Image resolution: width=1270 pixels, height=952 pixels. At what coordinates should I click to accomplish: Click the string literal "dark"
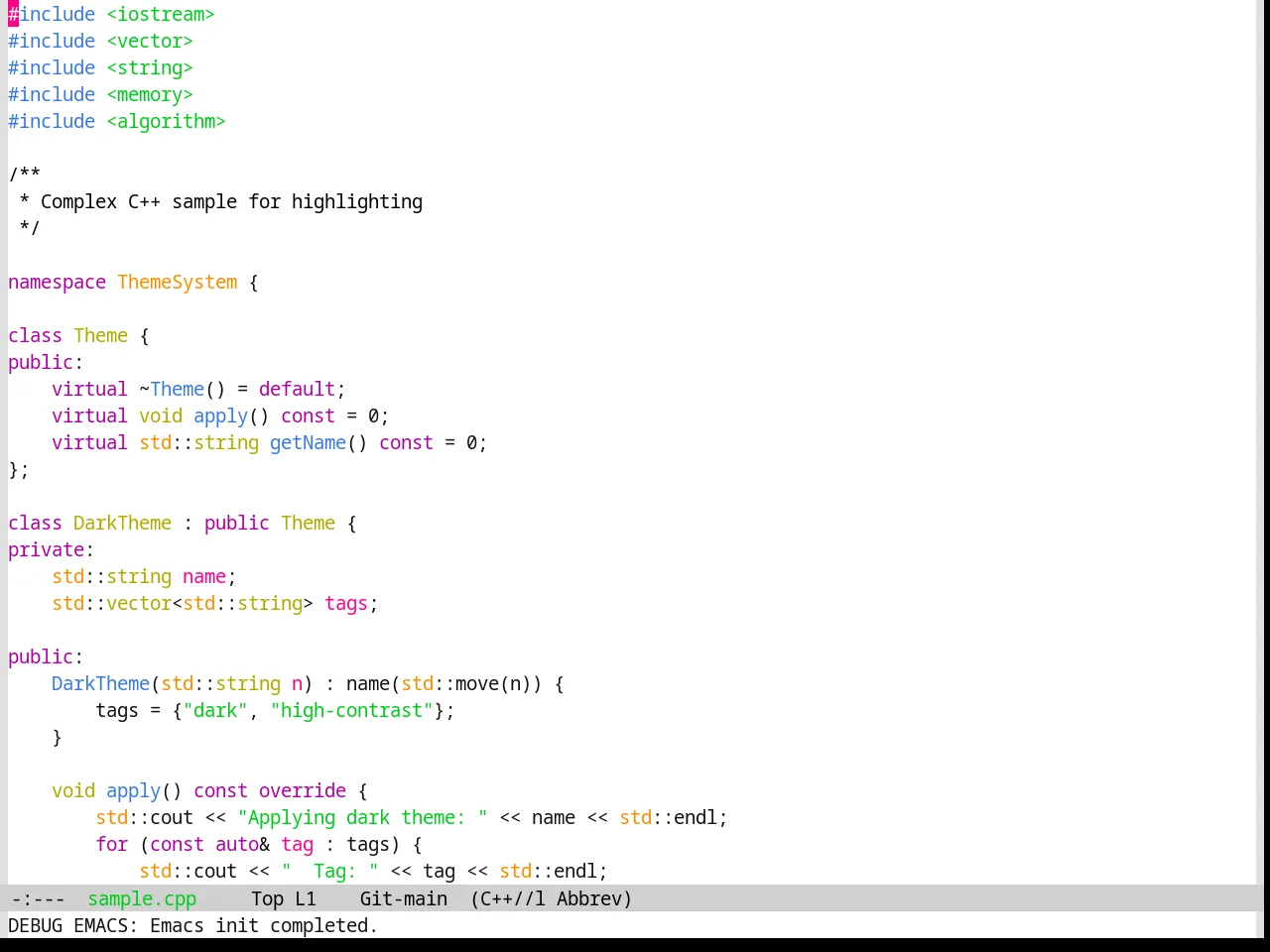tap(215, 710)
